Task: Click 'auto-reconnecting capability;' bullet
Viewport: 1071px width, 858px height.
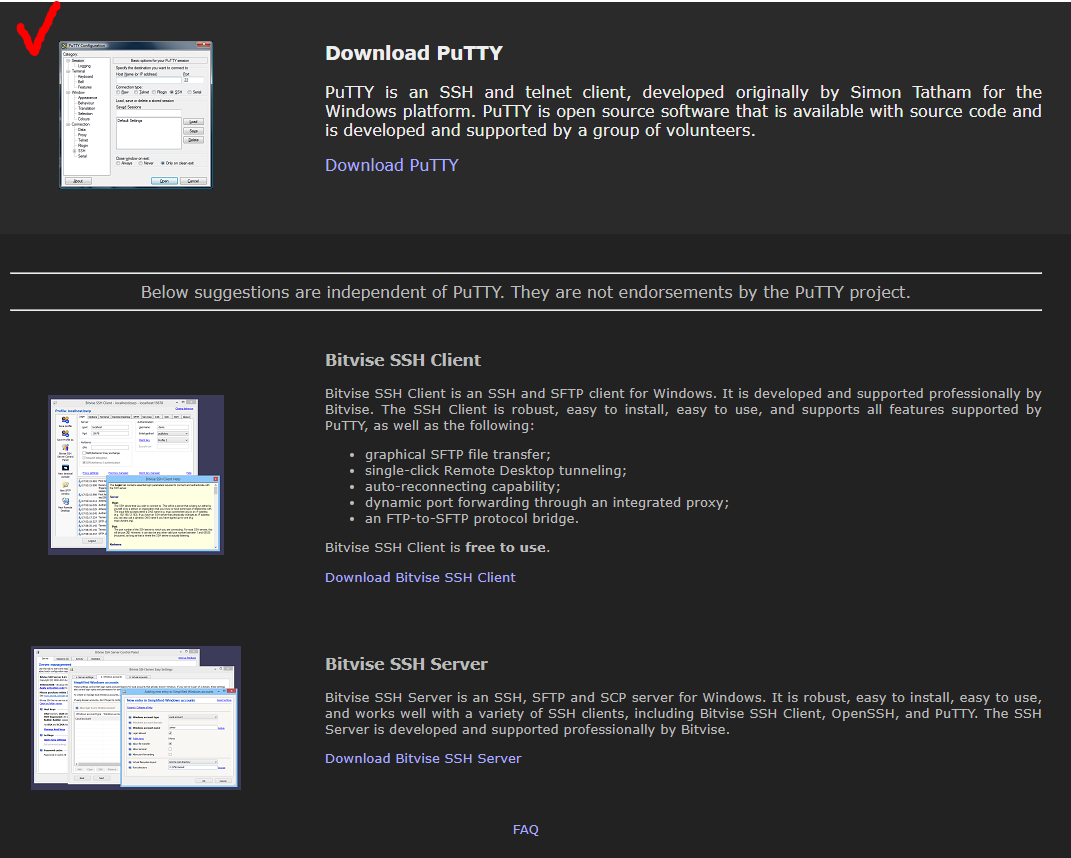Action: (x=462, y=486)
